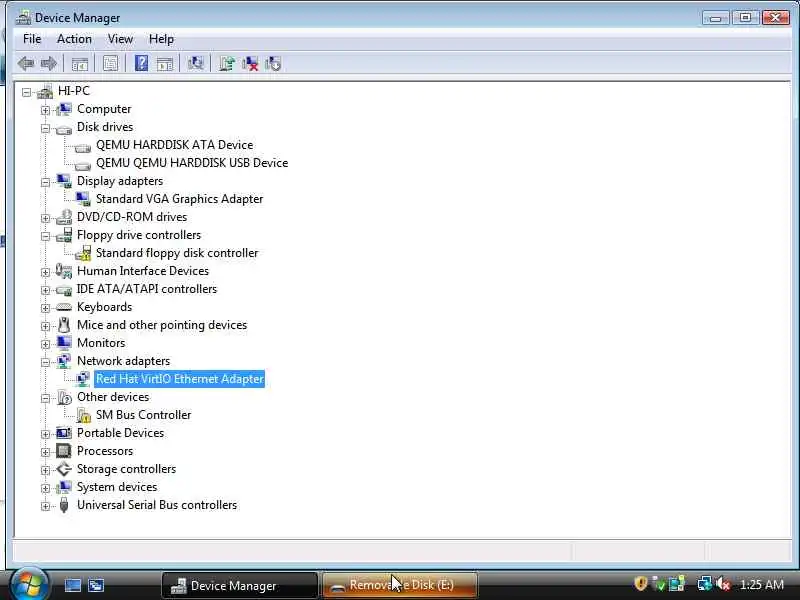Click the Disk drives category icon
Screen dimensions: 800x600
[64, 128]
